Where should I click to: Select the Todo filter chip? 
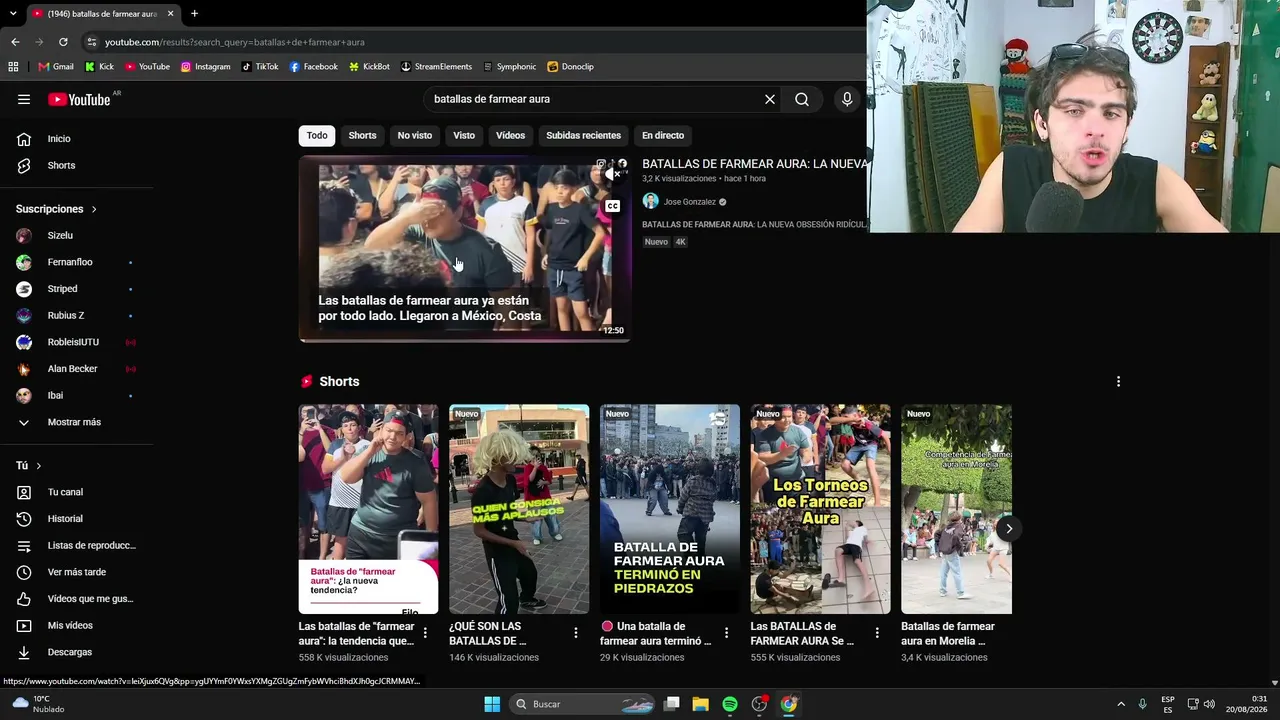pyautogui.click(x=317, y=135)
